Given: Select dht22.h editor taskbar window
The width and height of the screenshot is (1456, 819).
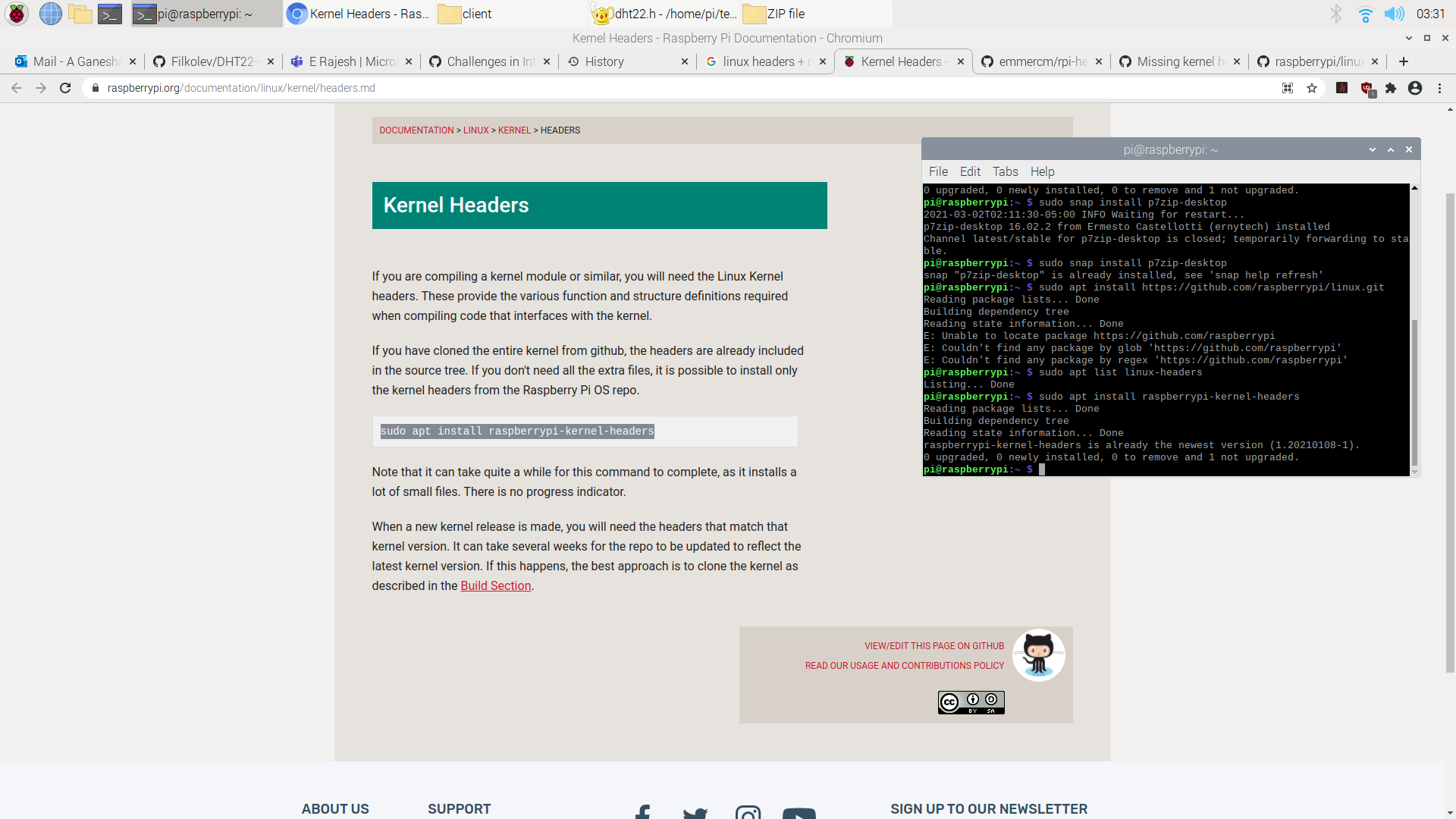Looking at the screenshot, I should point(665,14).
